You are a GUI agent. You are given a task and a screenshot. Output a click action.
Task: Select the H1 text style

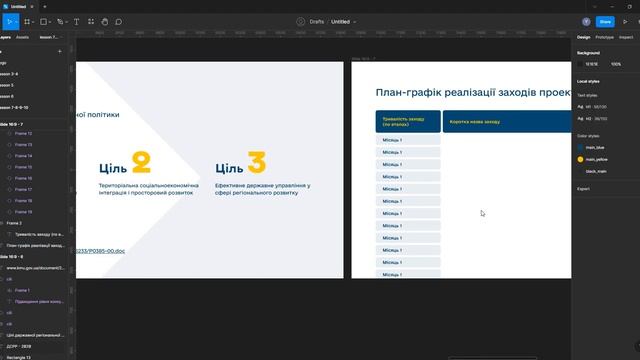(592, 107)
